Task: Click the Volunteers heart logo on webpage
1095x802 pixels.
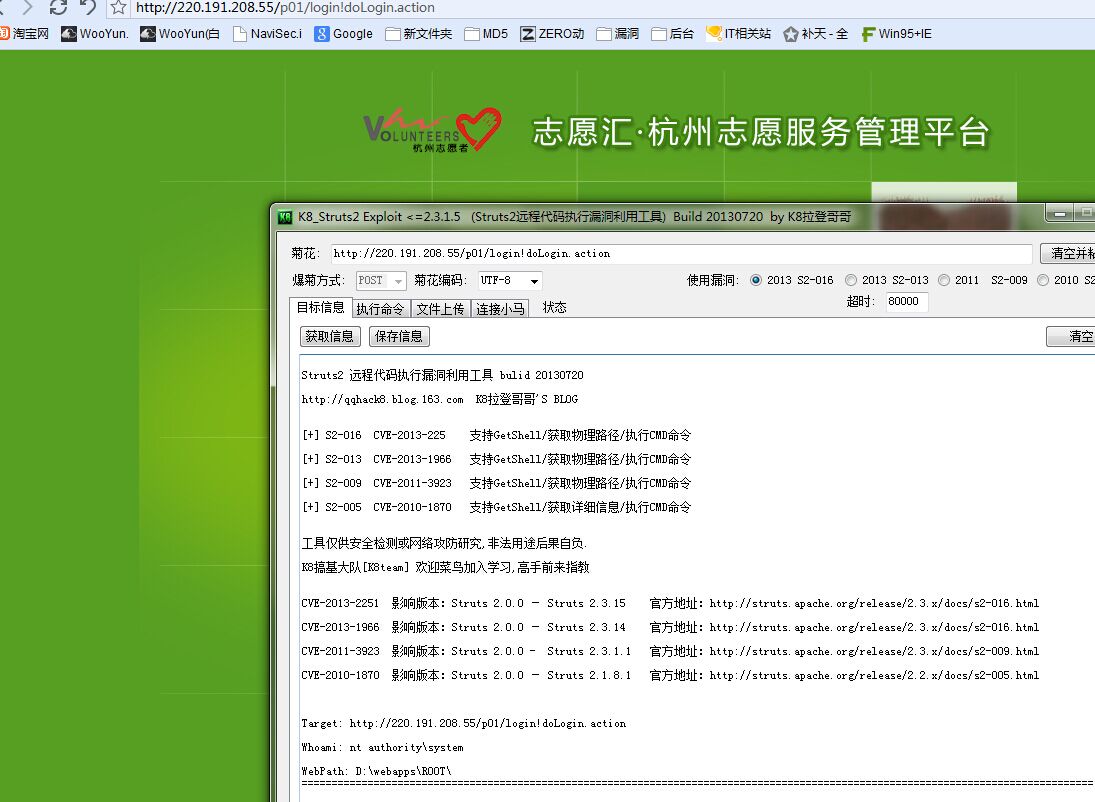Action: 433,130
